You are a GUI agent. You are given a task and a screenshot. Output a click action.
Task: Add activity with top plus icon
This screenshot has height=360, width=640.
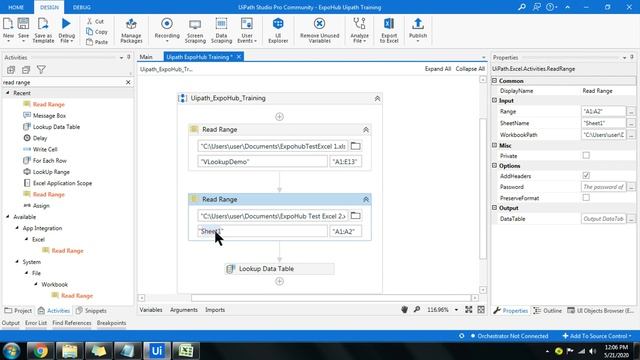pyautogui.click(x=279, y=117)
